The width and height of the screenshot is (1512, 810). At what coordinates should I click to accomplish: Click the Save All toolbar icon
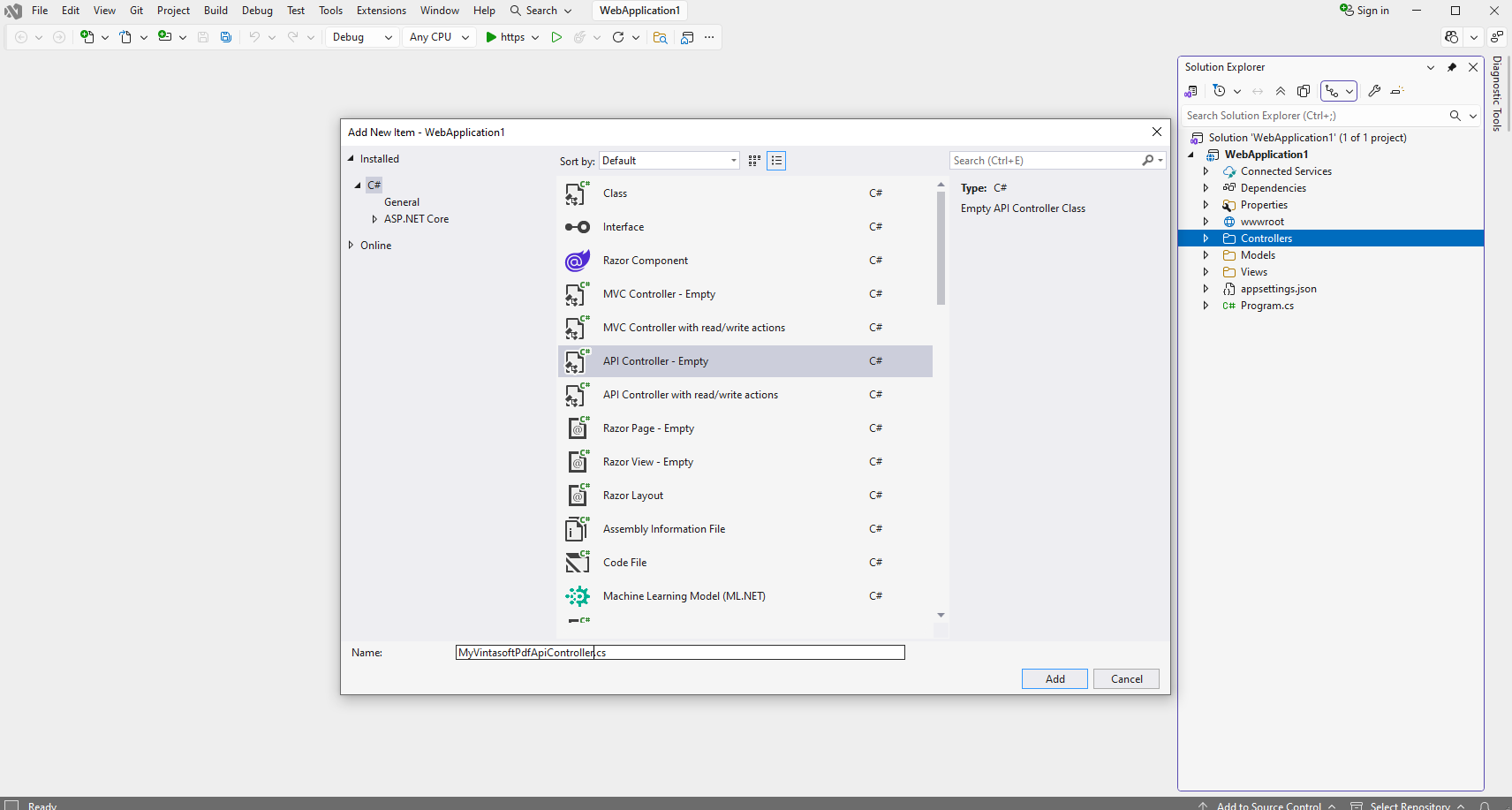226,37
